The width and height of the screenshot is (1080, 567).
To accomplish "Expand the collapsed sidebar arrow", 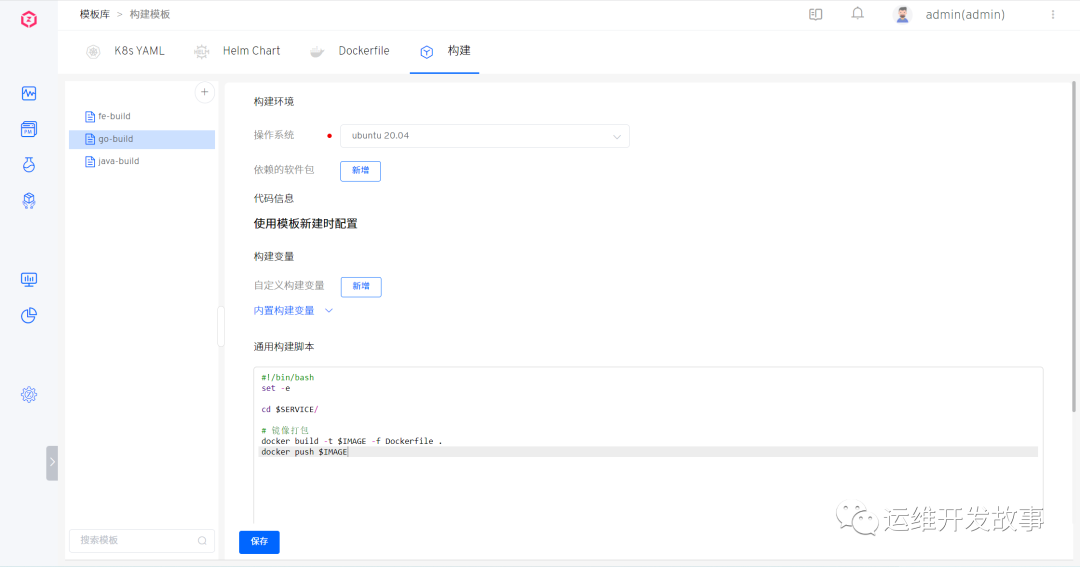I will (52, 462).
